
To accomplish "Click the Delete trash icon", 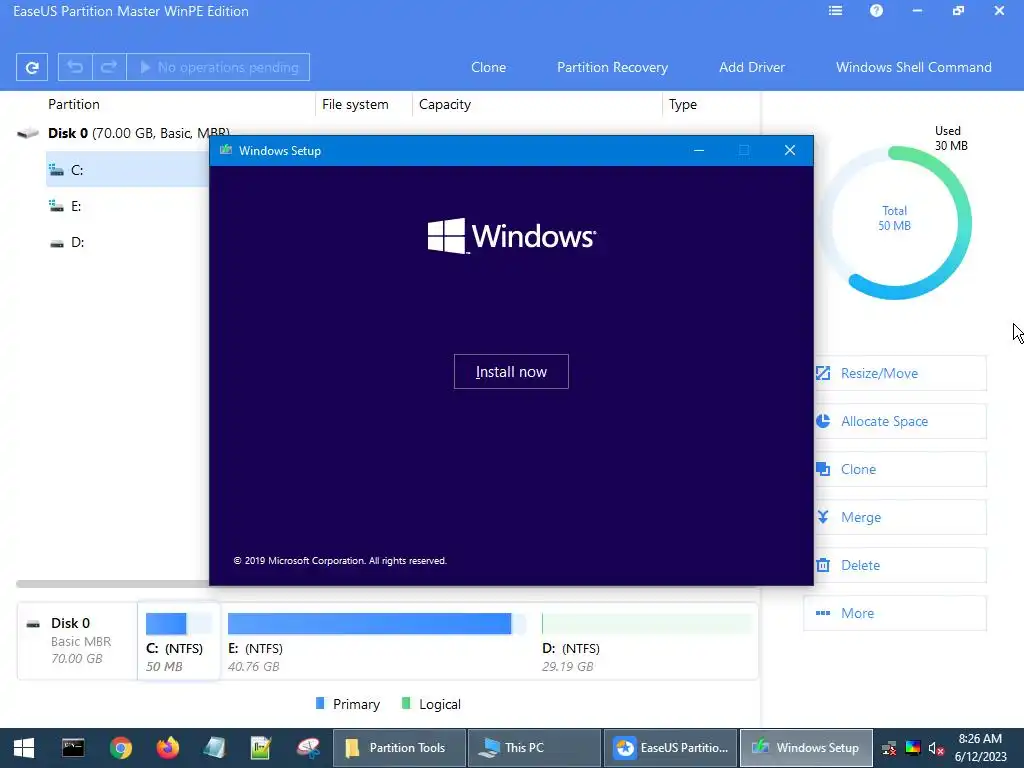I will pyautogui.click(x=823, y=565).
